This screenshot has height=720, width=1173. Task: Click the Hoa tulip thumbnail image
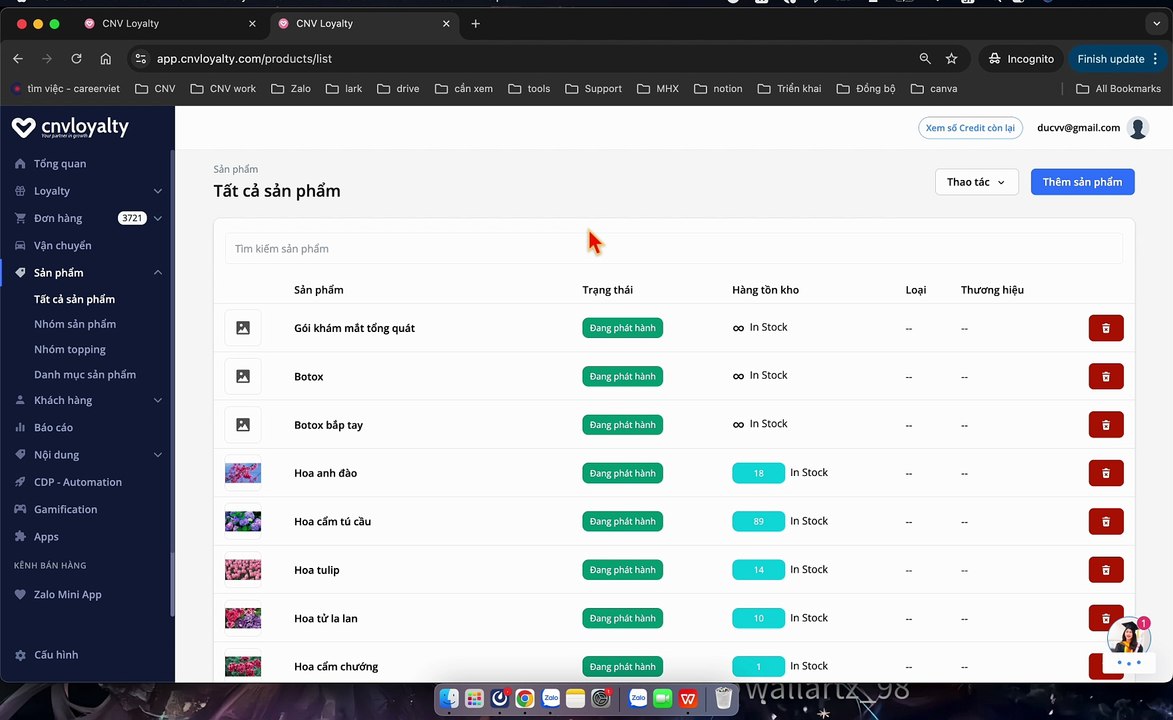tap(243, 570)
